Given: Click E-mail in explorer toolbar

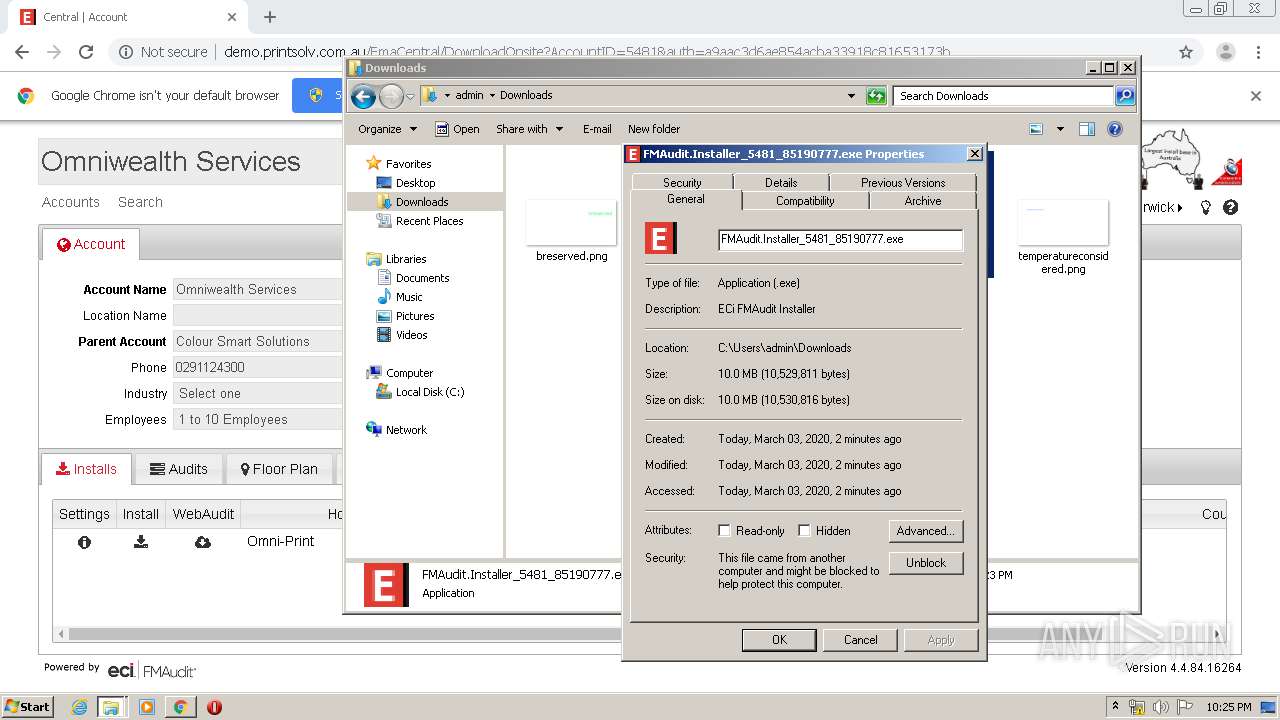Looking at the screenshot, I should click(x=597, y=129).
